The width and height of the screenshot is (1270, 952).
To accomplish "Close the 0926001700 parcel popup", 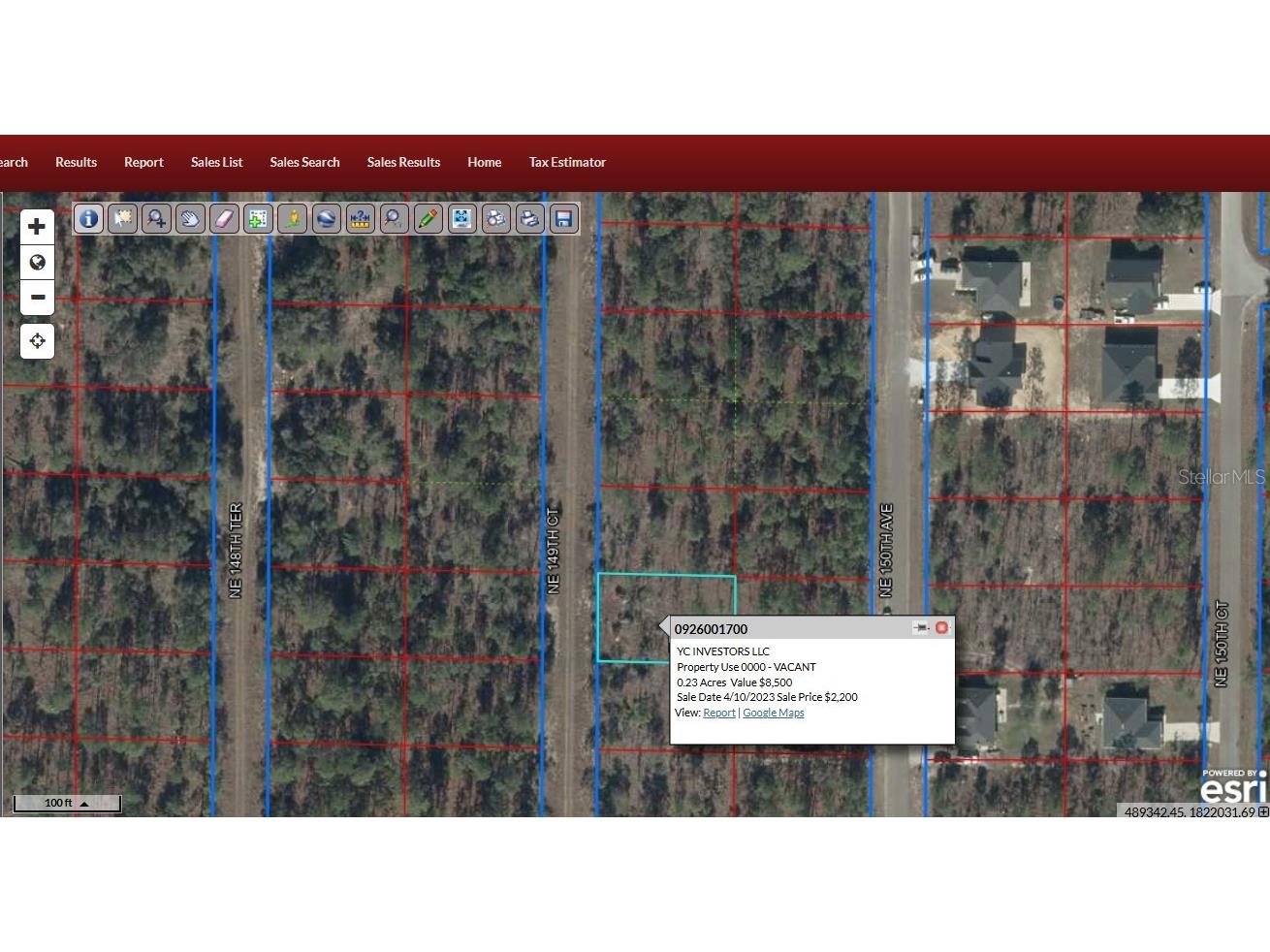I will (941, 627).
